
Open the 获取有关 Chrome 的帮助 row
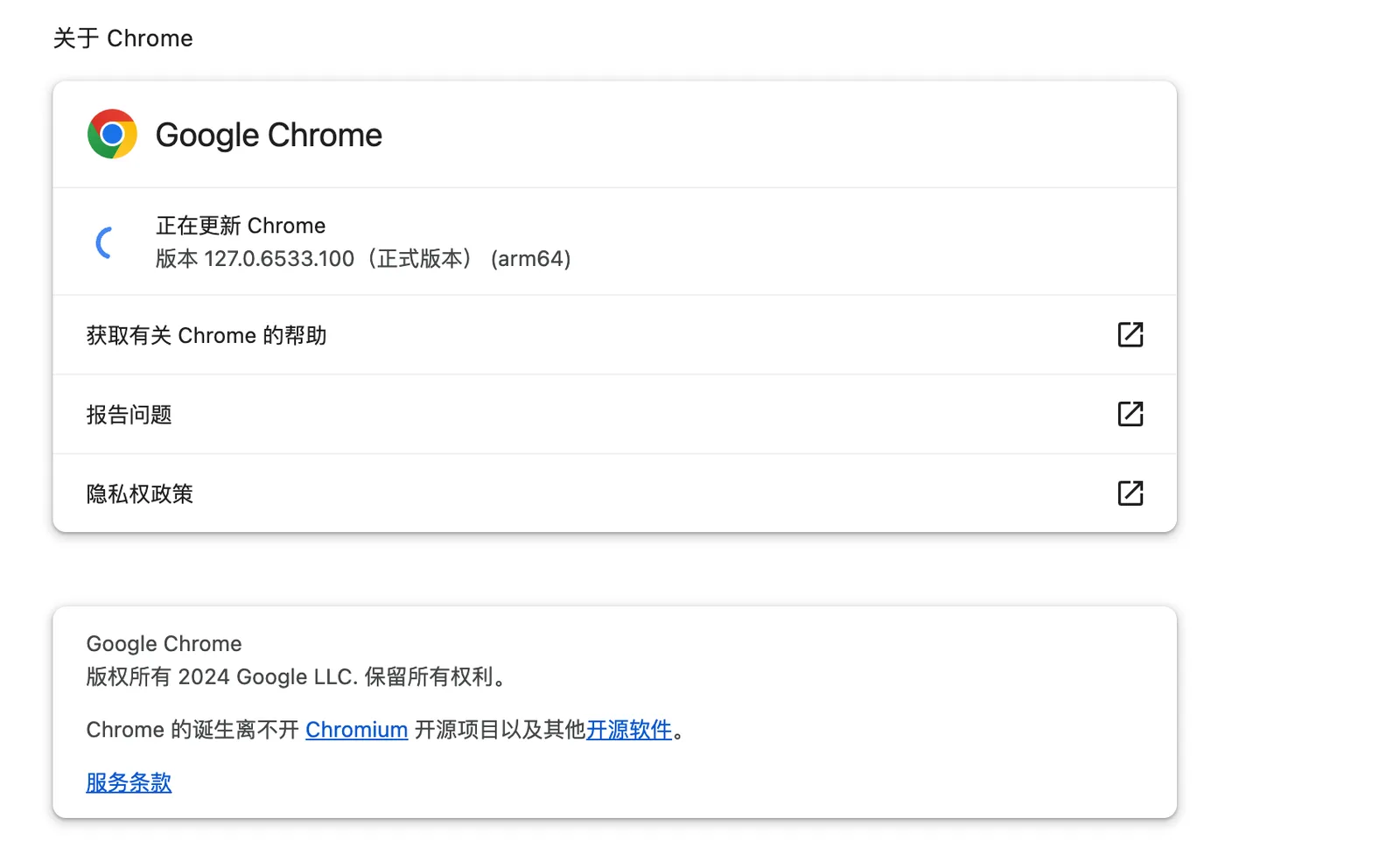[614, 335]
